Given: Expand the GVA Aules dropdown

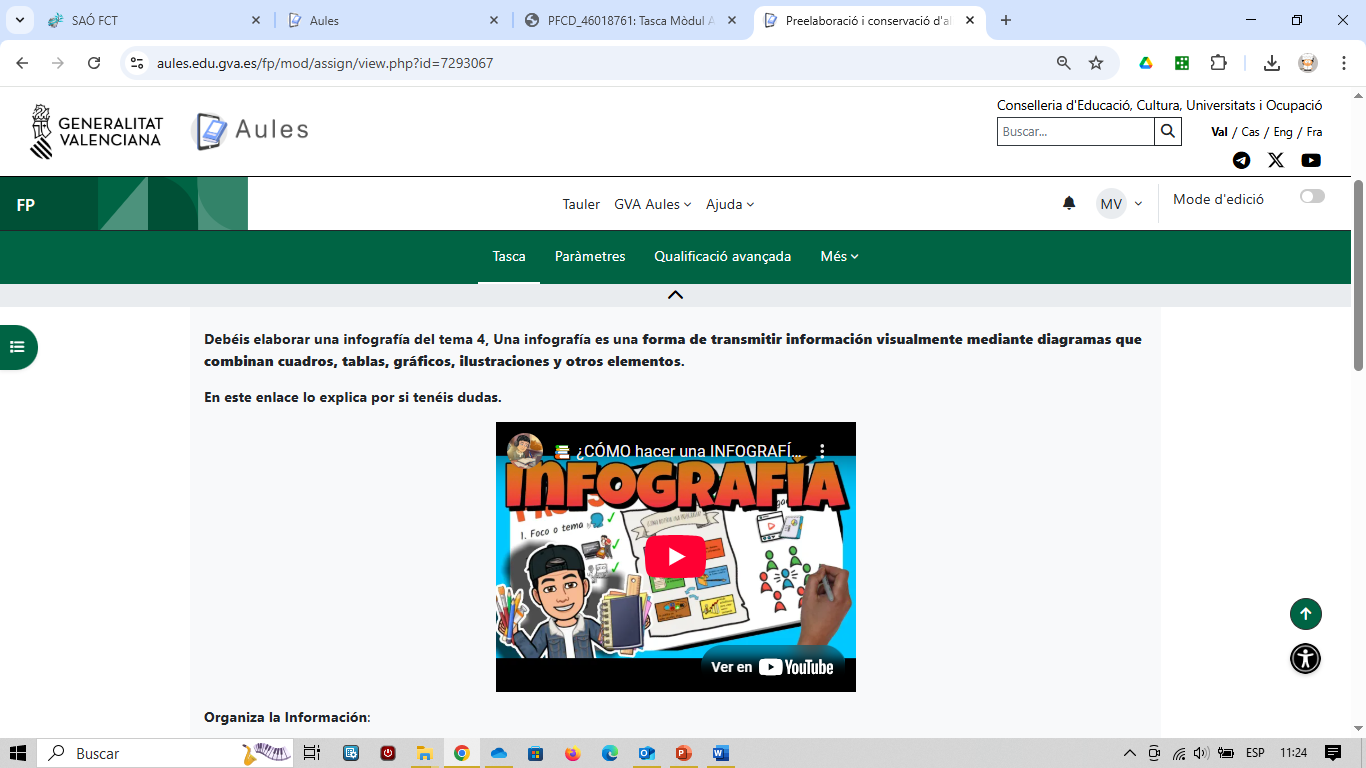Looking at the screenshot, I should pos(652,204).
